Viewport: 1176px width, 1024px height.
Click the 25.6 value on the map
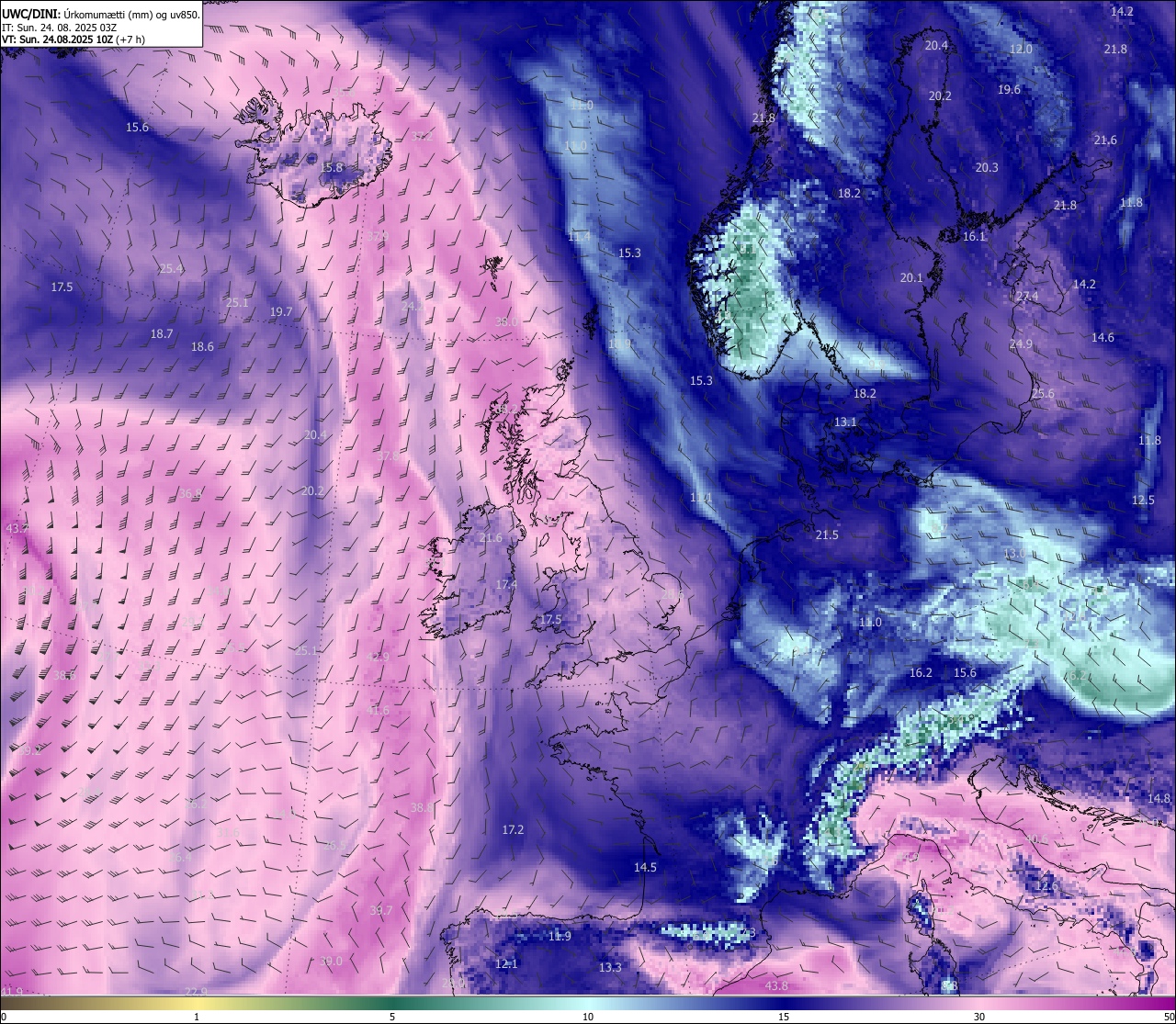(x=1043, y=394)
